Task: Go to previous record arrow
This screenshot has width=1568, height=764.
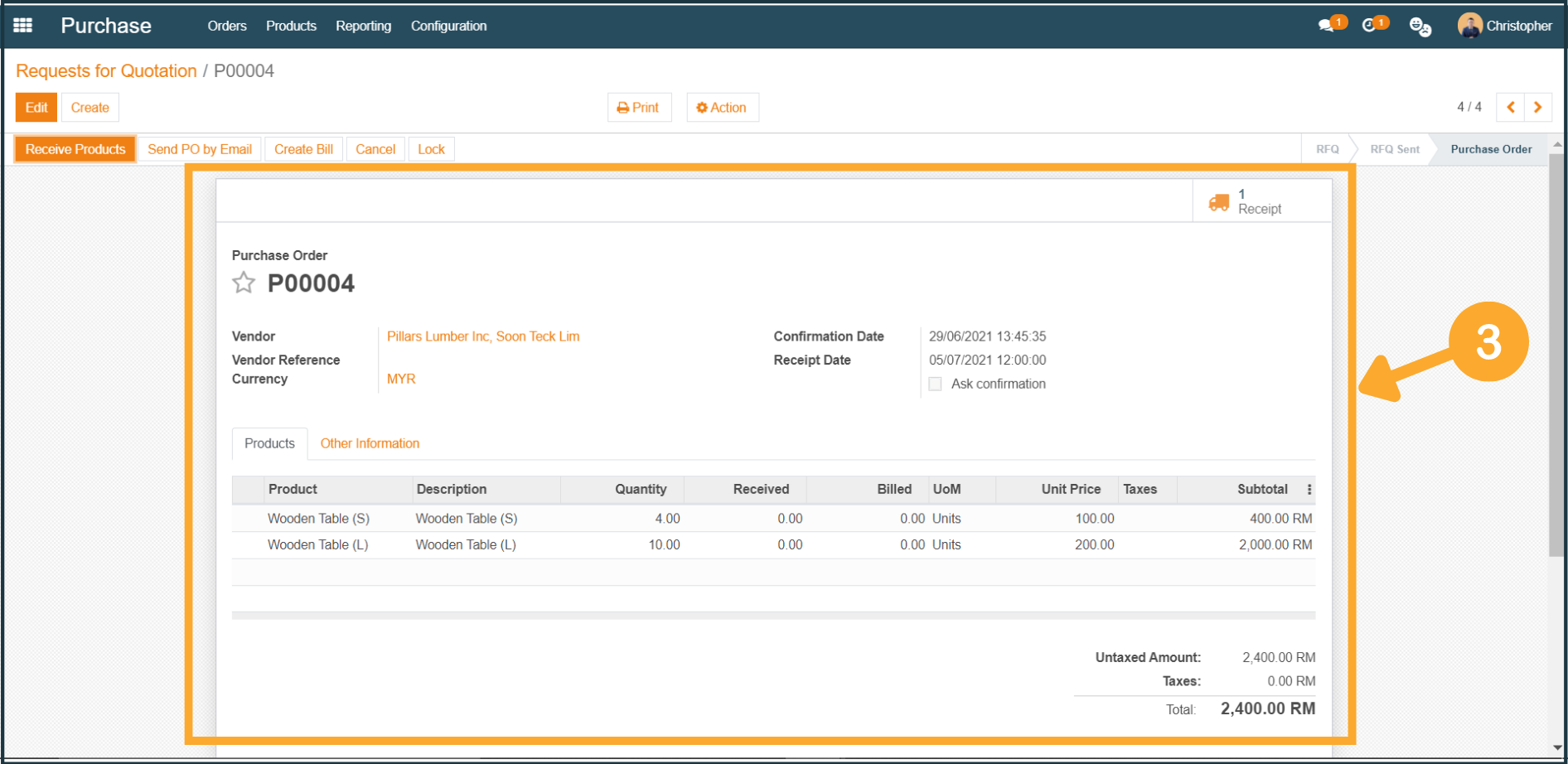Action: coord(1510,108)
